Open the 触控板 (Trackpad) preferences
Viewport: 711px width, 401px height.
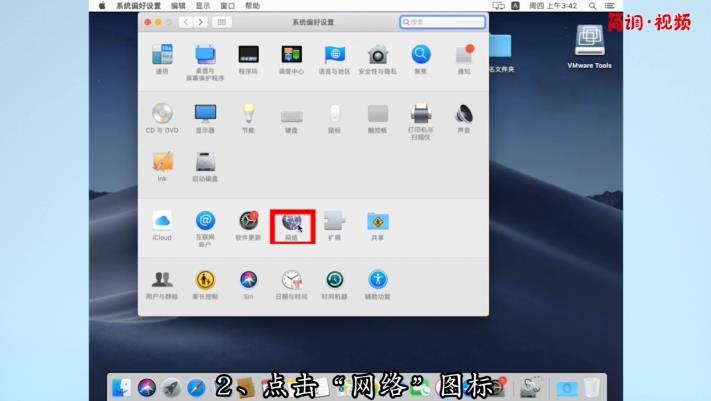pyautogui.click(x=377, y=118)
